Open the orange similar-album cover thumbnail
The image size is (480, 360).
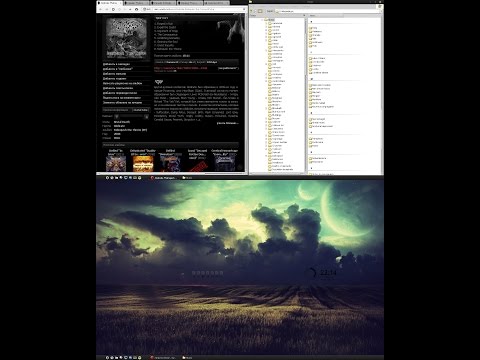pyautogui.click(x=143, y=164)
